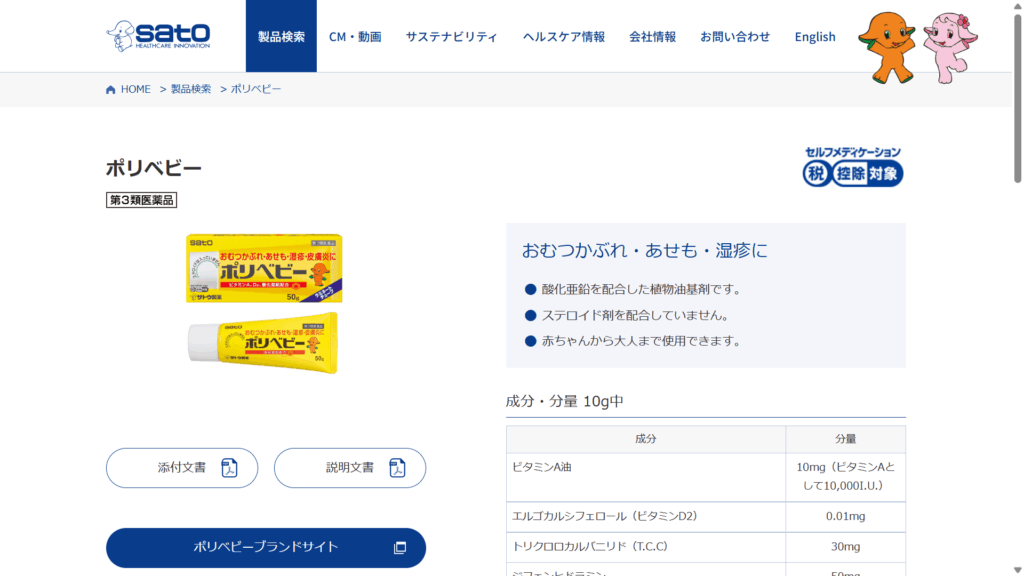Image resolution: width=1024 pixels, height=576 pixels.
Task: Click the external window icon on brand site button
Action: pos(400,547)
